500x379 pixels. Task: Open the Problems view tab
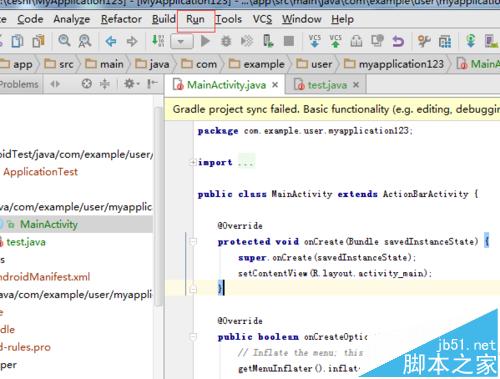click(19, 84)
